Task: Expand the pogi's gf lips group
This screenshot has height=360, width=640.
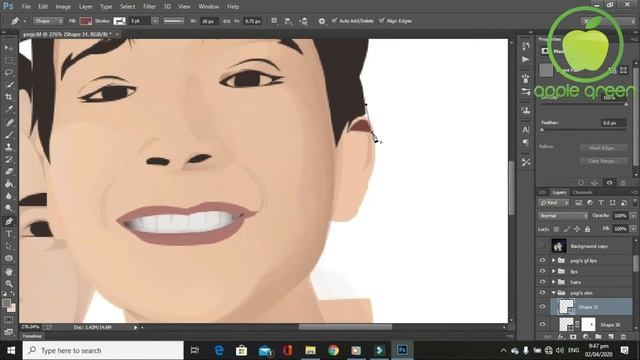Action: (x=553, y=260)
